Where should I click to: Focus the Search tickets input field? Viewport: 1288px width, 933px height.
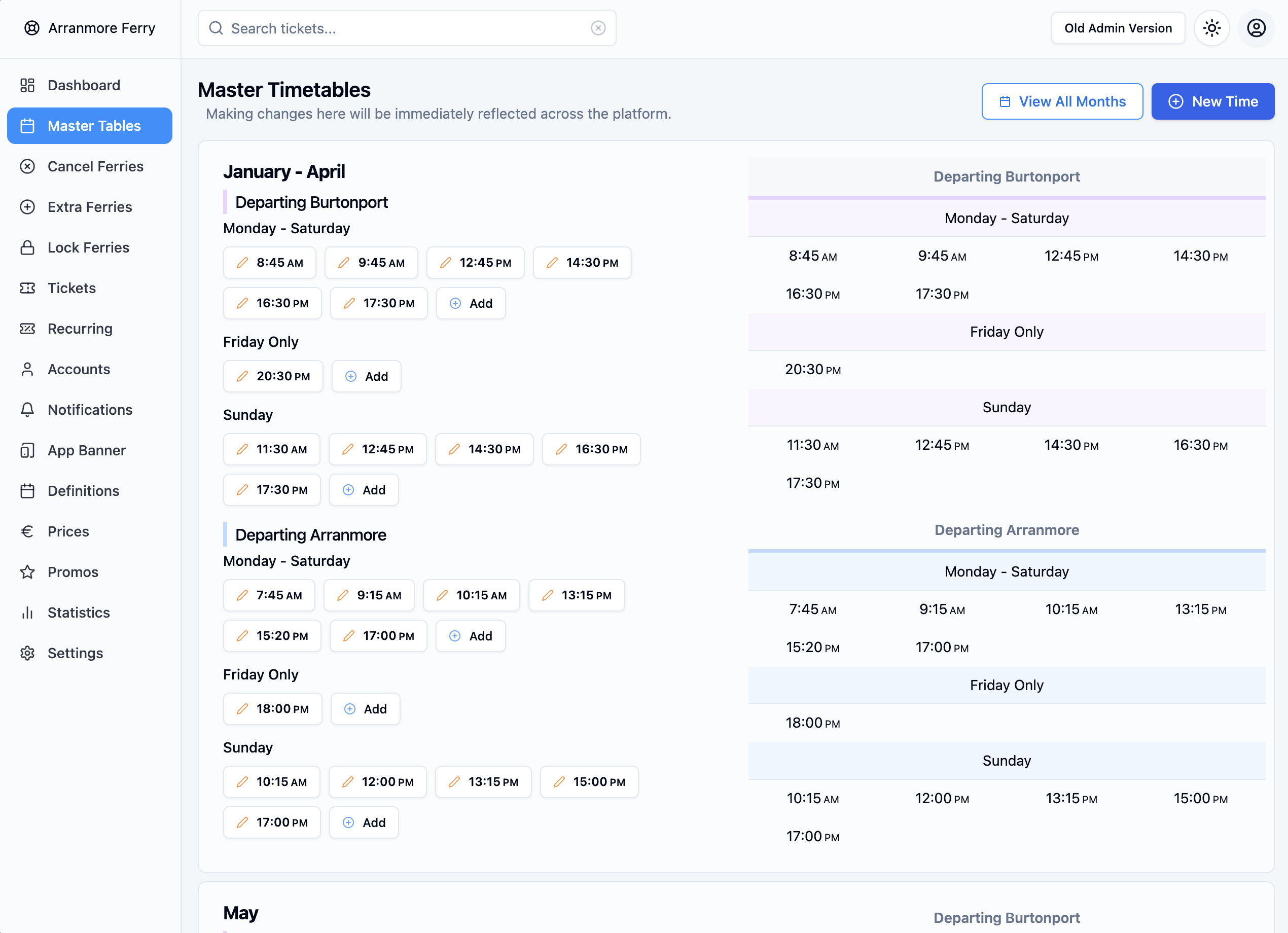pyautogui.click(x=407, y=28)
